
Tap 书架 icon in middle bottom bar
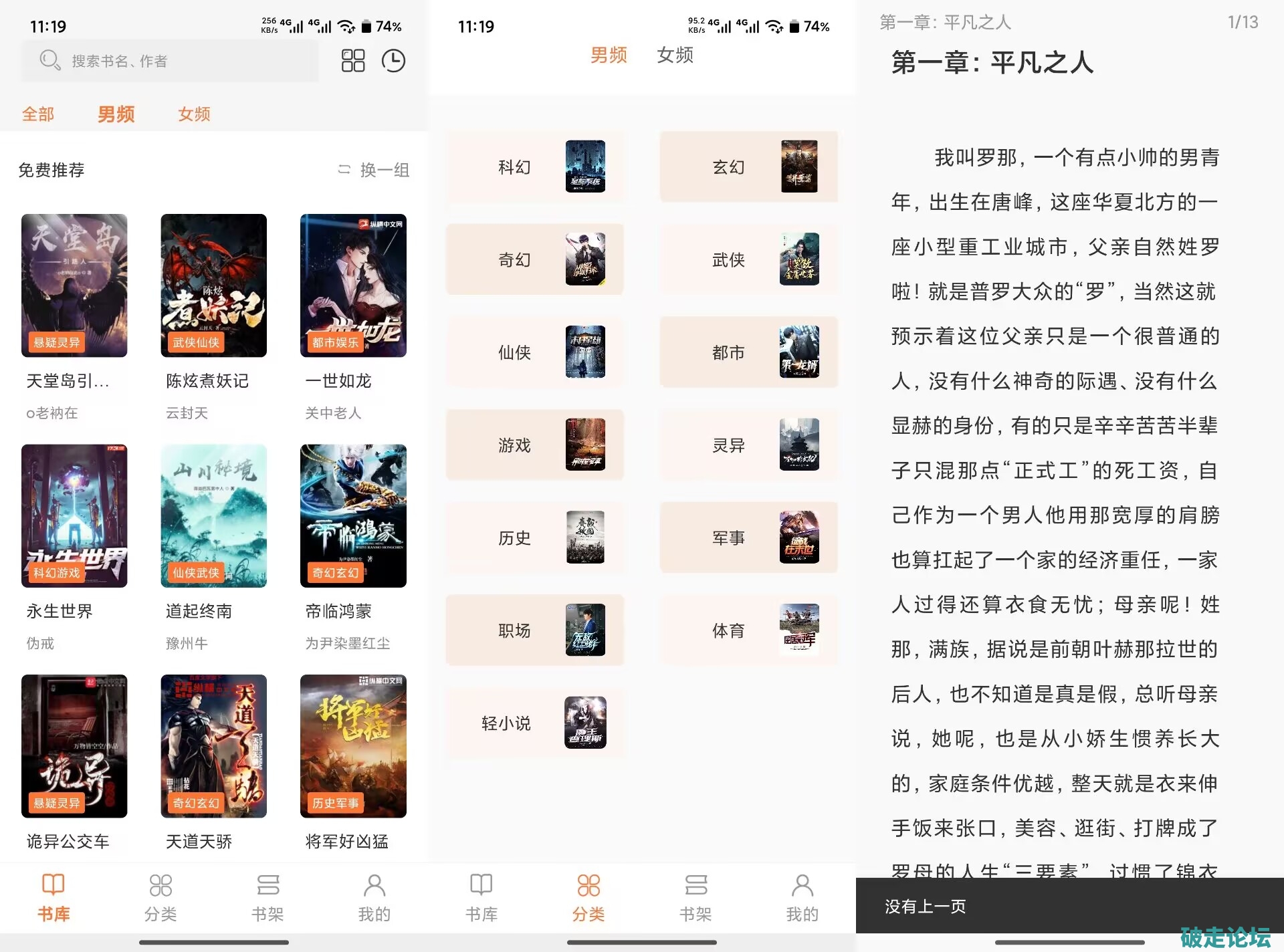pos(695,885)
